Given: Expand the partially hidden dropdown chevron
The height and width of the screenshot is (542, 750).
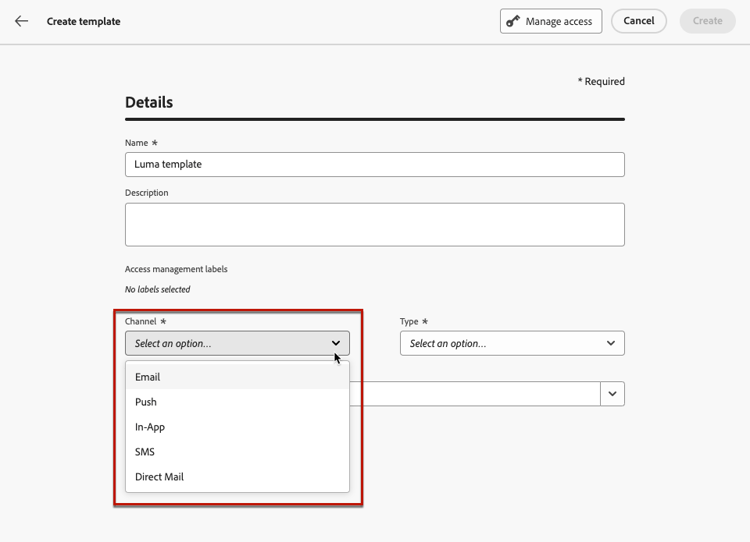Looking at the screenshot, I should pos(612,394).
